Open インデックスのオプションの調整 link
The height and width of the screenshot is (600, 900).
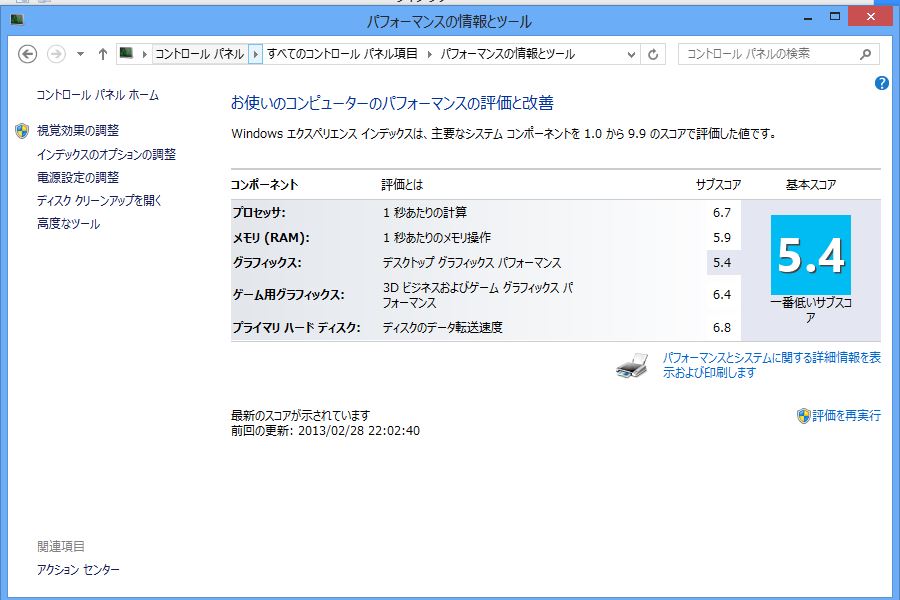pyautogui.click(x=106, y=154)
